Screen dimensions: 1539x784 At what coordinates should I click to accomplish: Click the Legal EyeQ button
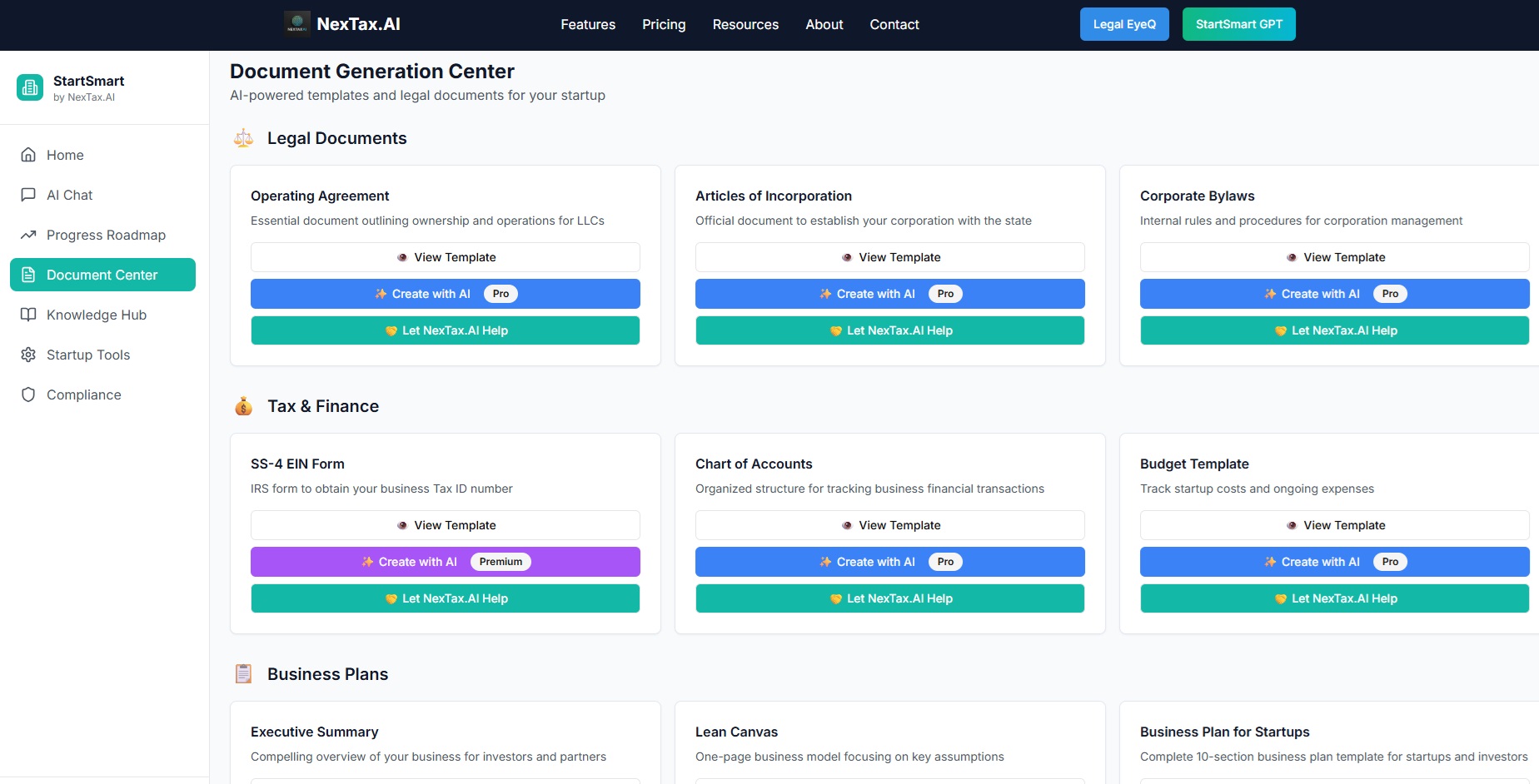1124,24
